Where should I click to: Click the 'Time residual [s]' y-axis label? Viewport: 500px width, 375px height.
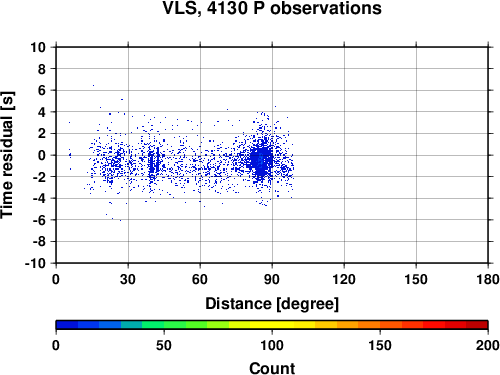point(8,155)
